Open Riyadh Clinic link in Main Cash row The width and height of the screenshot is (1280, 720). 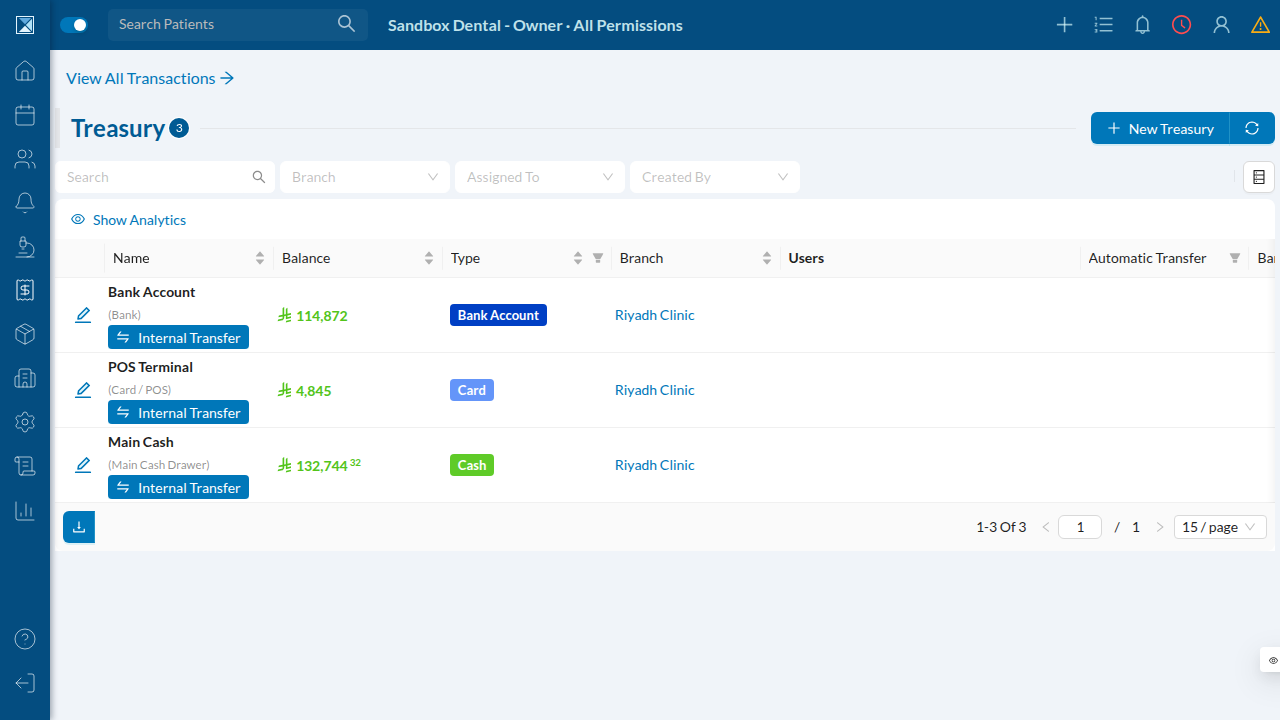(x=654, y=465)
